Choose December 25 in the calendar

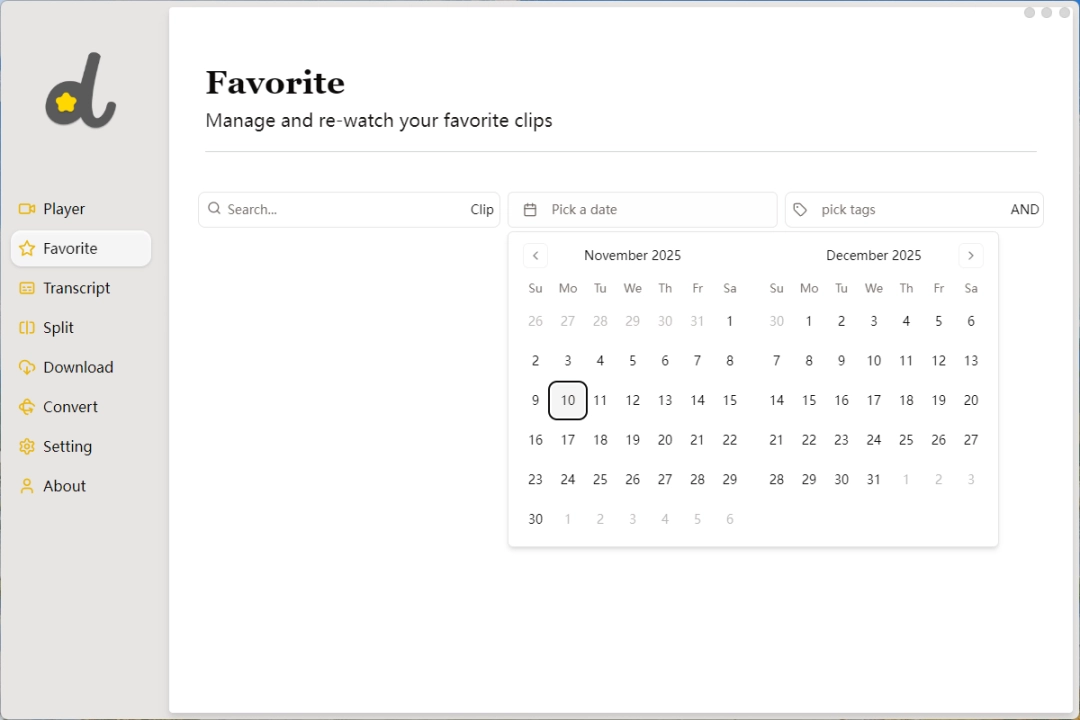(x=906, y=440)
